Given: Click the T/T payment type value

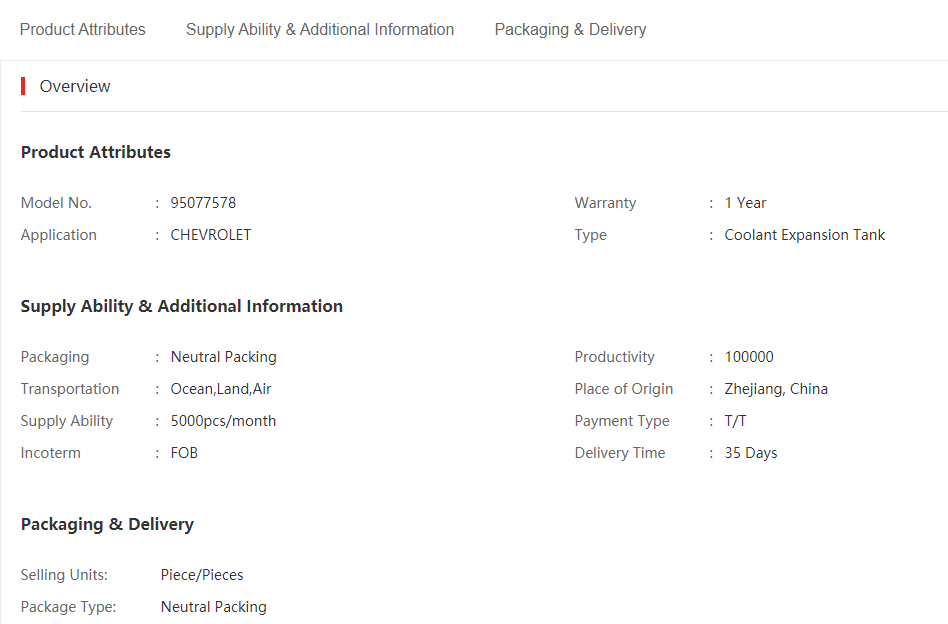Looking at the screenshot, I should tap(735, 421).
